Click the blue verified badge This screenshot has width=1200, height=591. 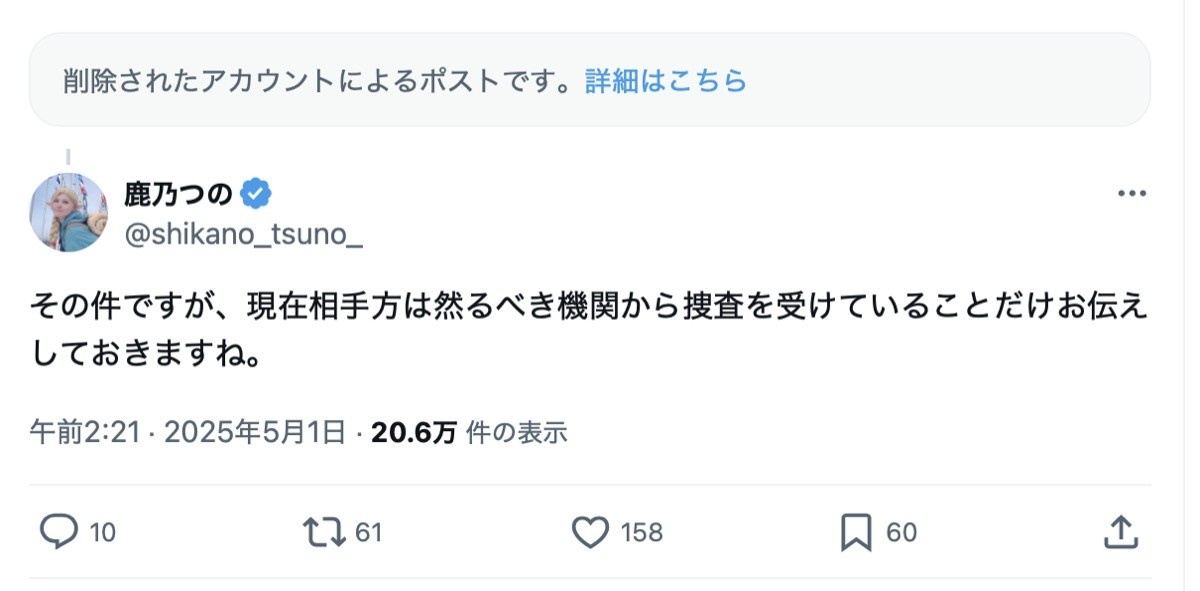pos(257,192)
